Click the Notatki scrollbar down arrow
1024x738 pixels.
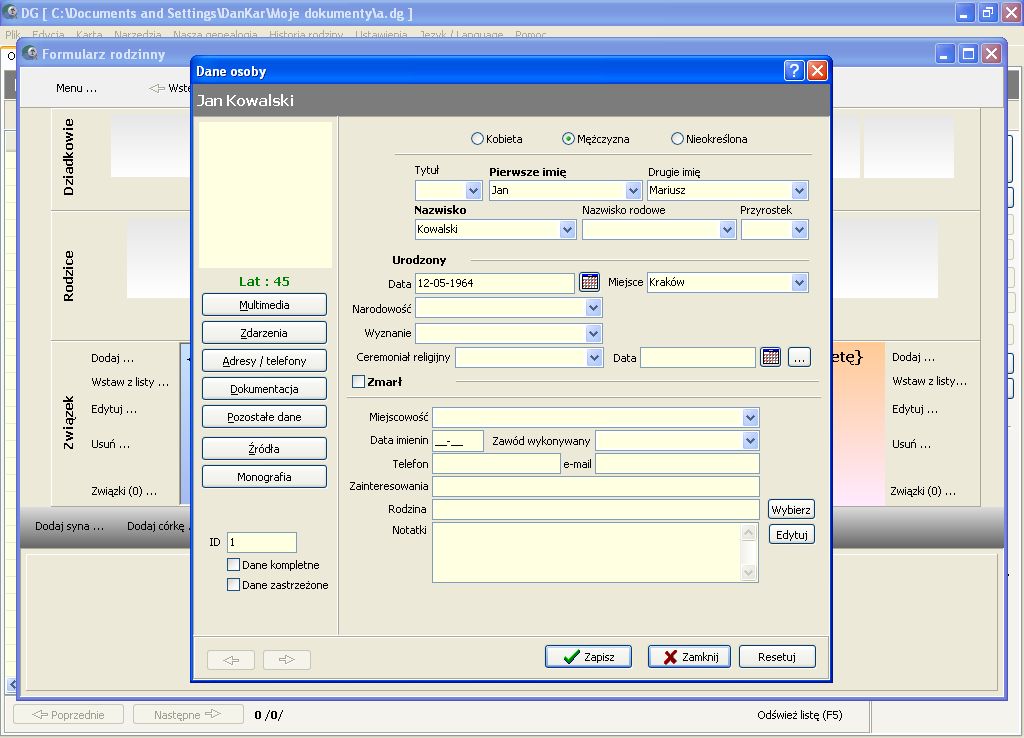pos(748,573)
